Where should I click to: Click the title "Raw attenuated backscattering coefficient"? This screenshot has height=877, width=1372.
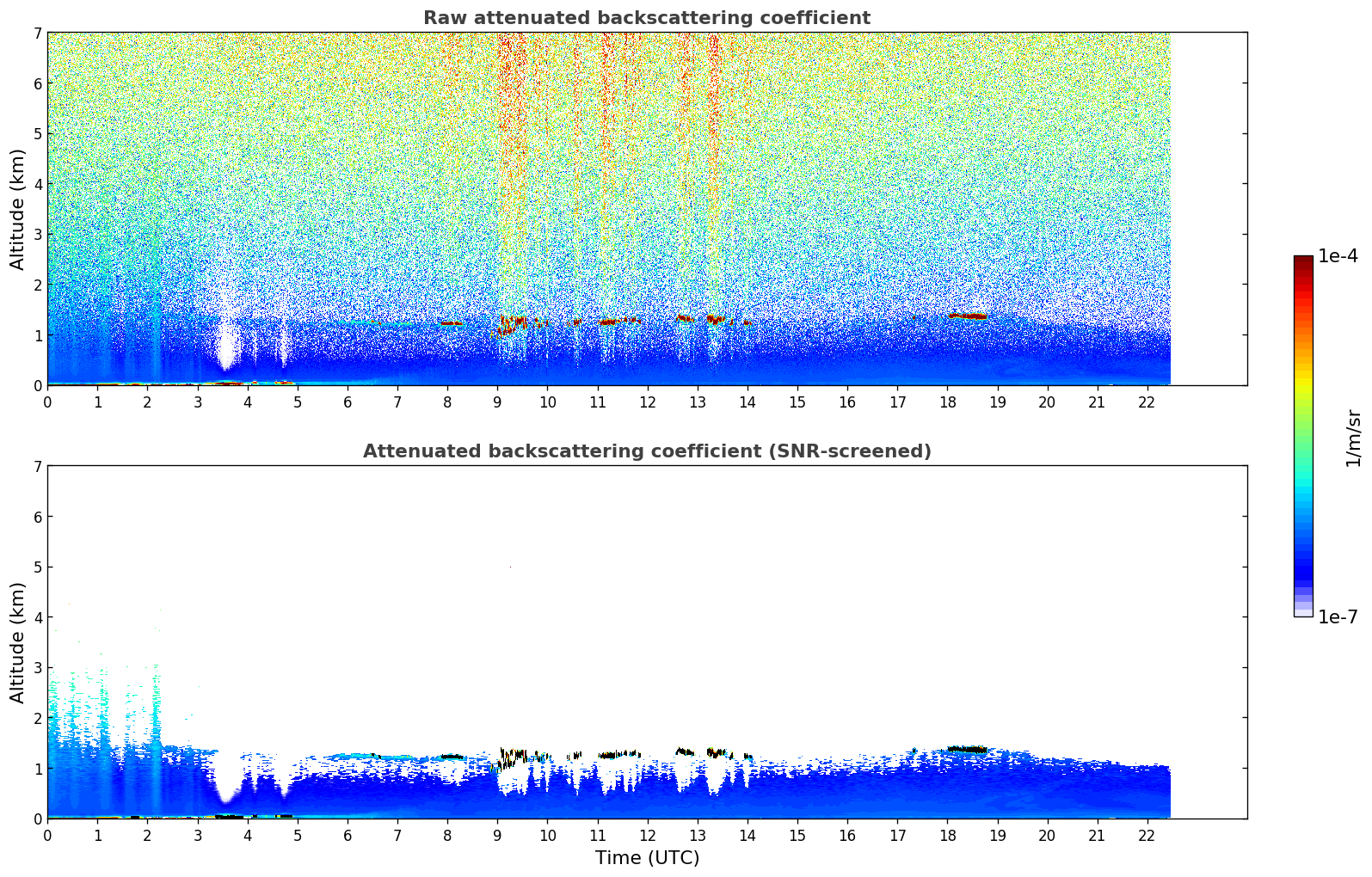point(647,18)
